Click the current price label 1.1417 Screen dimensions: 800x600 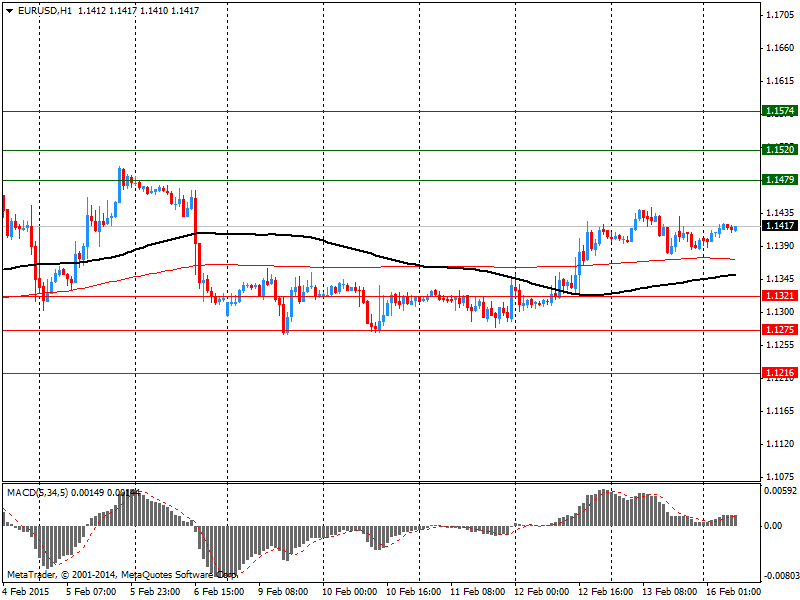pyautogui.click(x=780, y=226)
